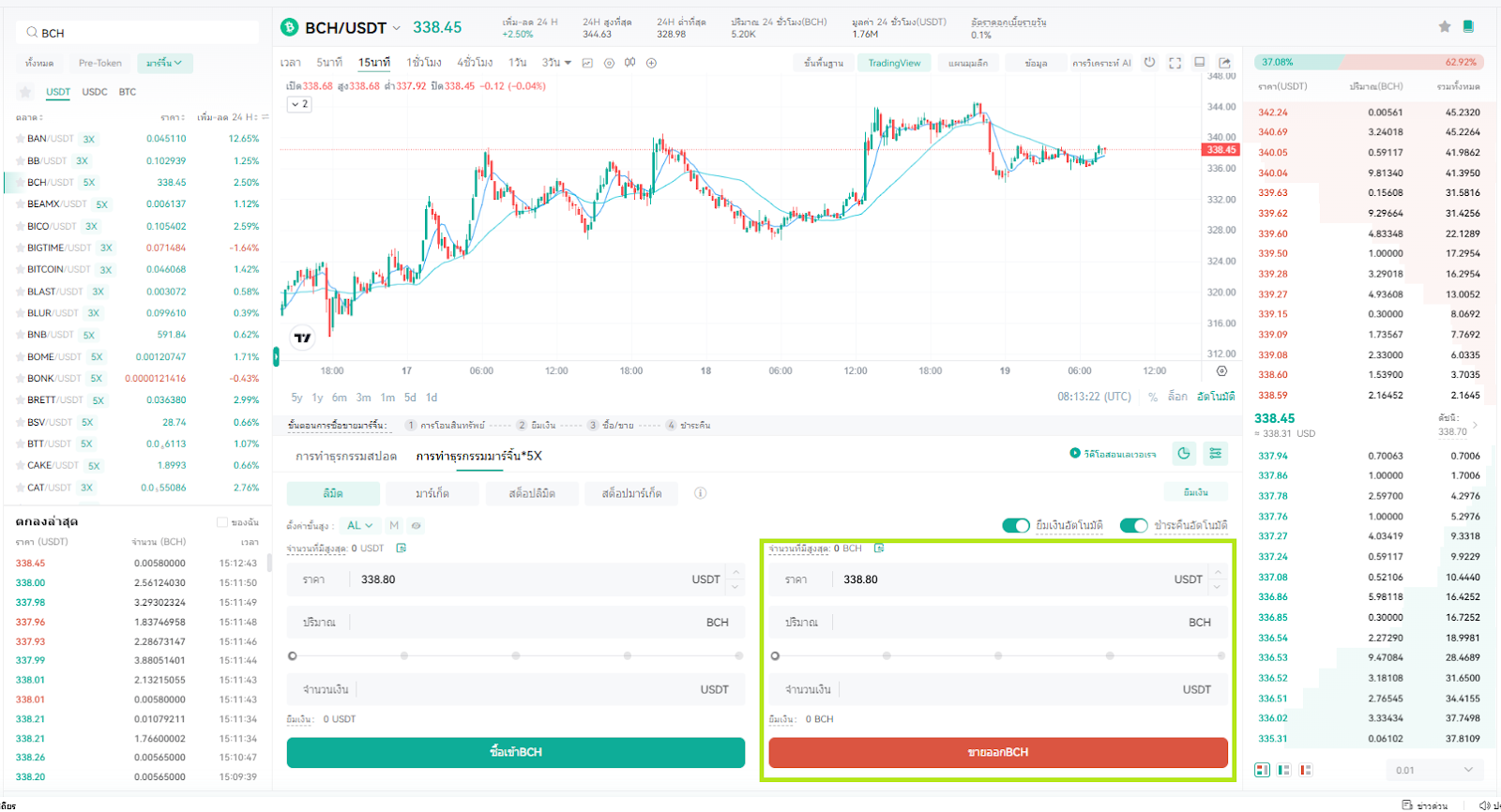1501x812 pixels.
Task: Show buy-only order book view icon
Action: tap(1284, 770)
